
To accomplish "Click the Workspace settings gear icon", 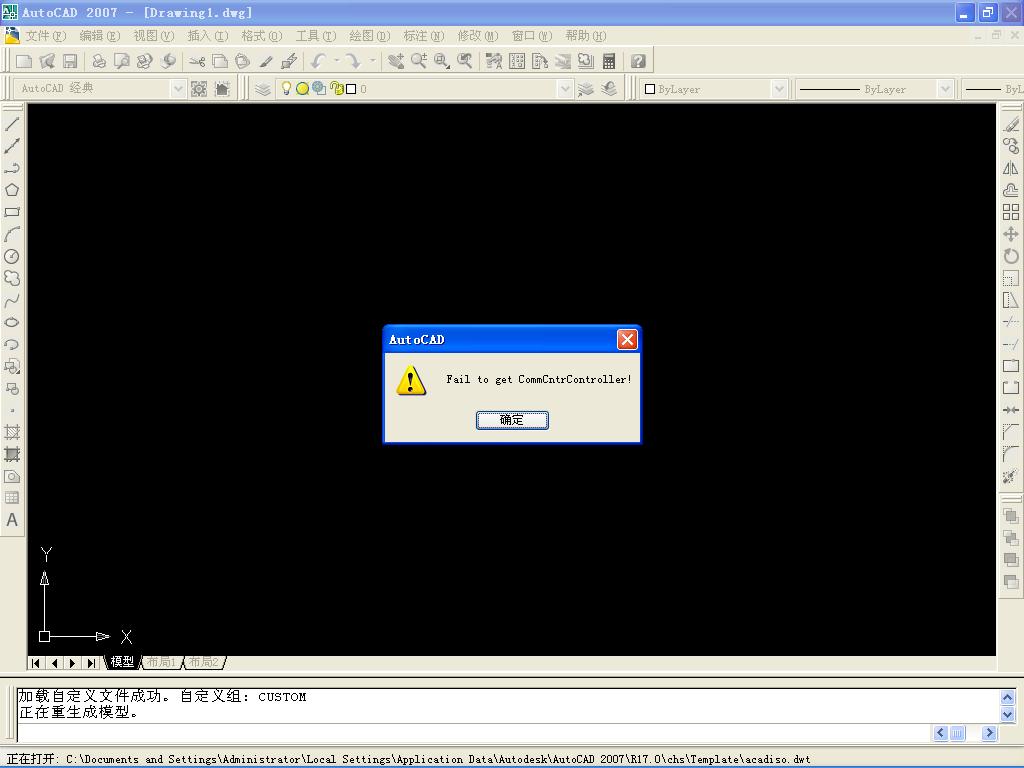I will point(199,89).
